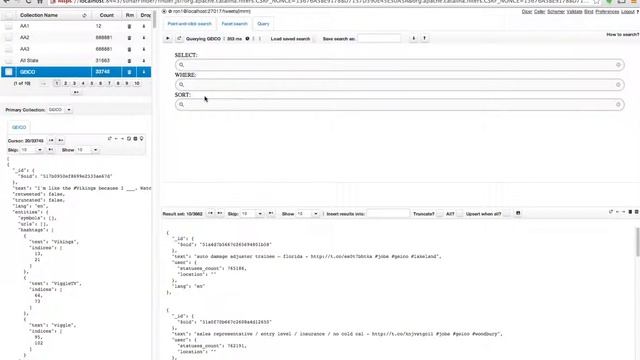640x360 pixels.
Task: Focus the Insert results into text box
Action: point(388,213)
